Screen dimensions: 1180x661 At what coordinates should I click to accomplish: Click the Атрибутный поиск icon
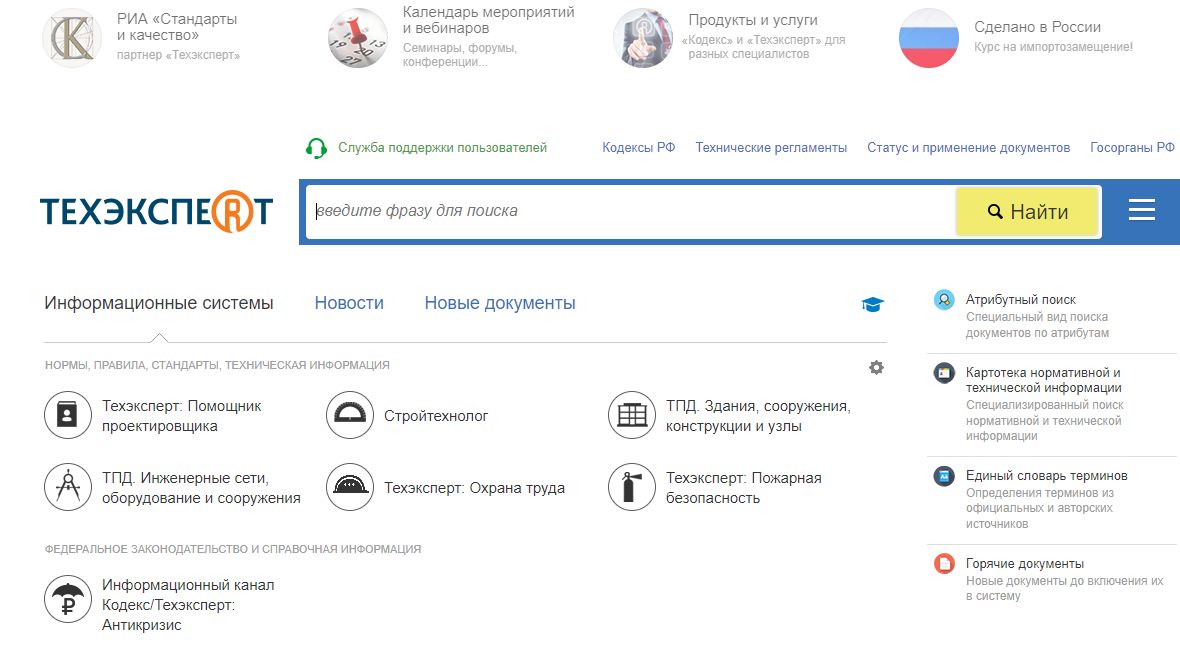point(944,300)
